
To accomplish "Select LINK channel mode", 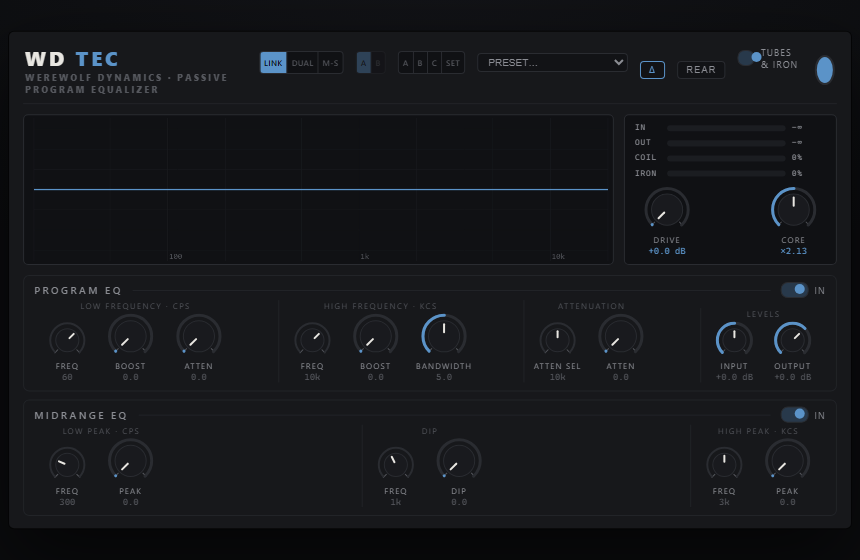I will (x=273, y=63).
